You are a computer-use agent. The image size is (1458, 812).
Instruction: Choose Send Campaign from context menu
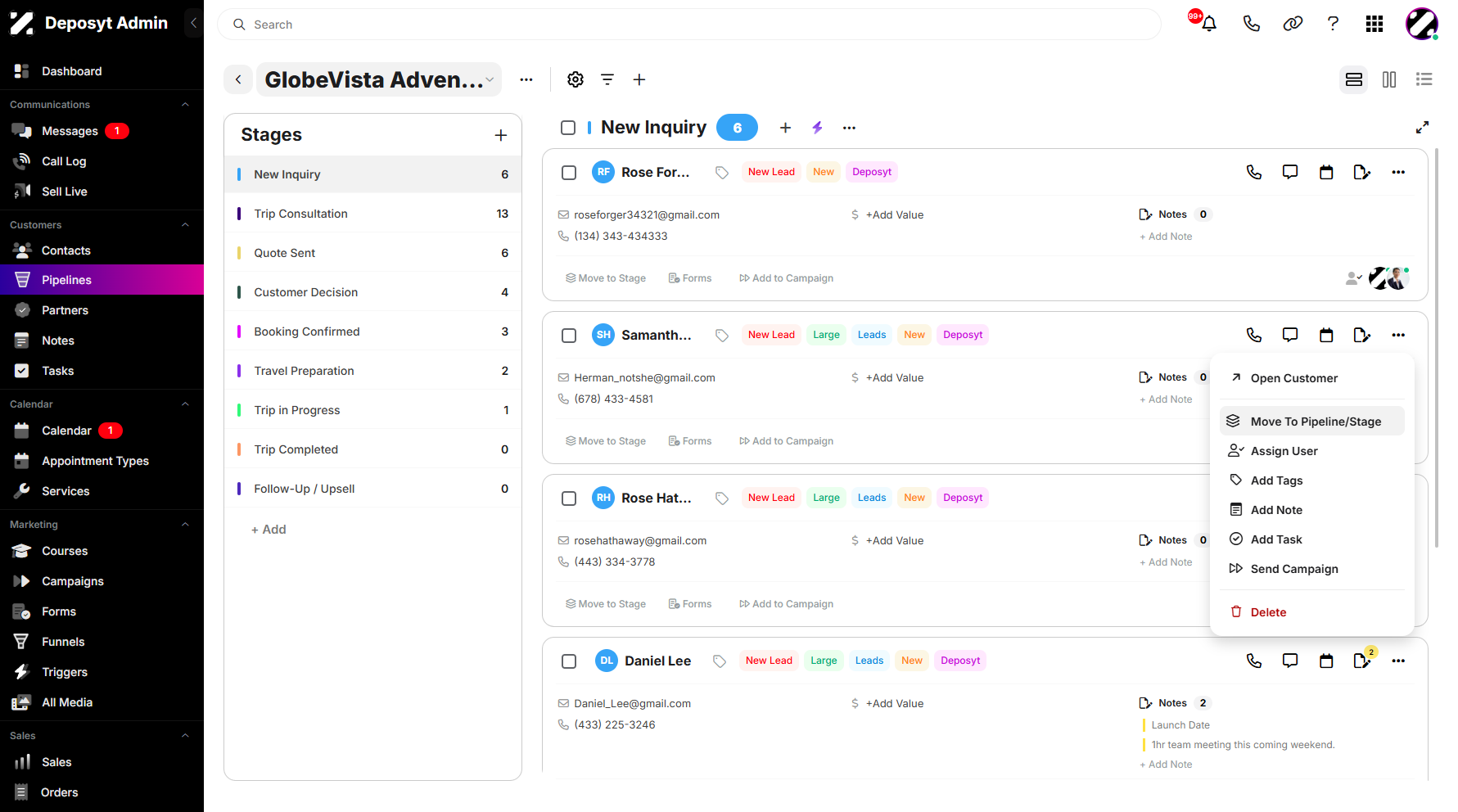[1312, 569]
